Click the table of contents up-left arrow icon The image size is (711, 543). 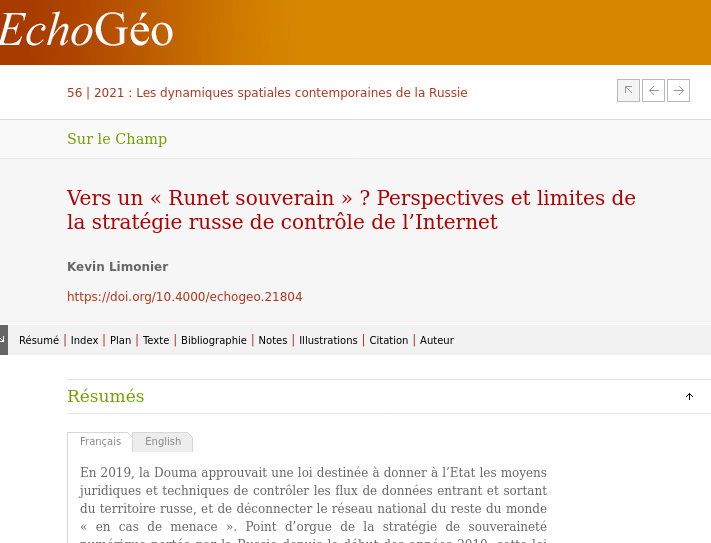point(628,91)
